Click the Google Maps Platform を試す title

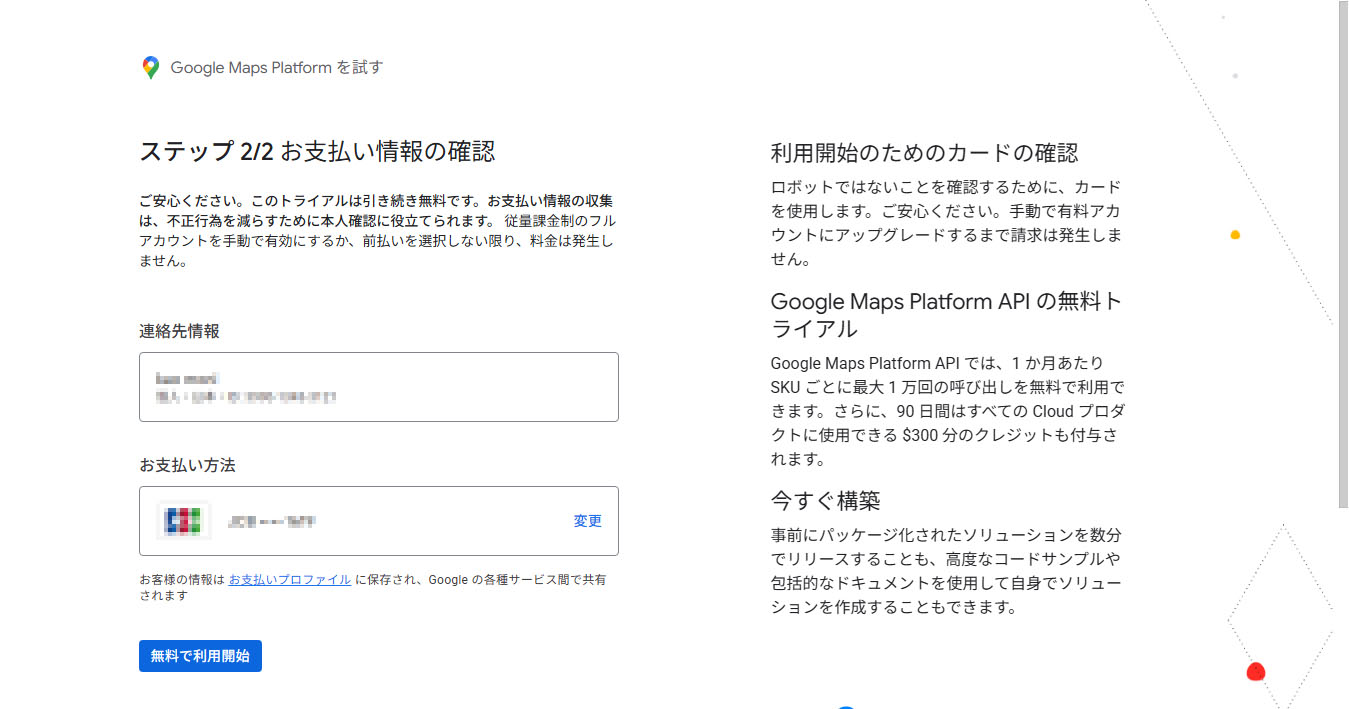click(x=276, y=68)
